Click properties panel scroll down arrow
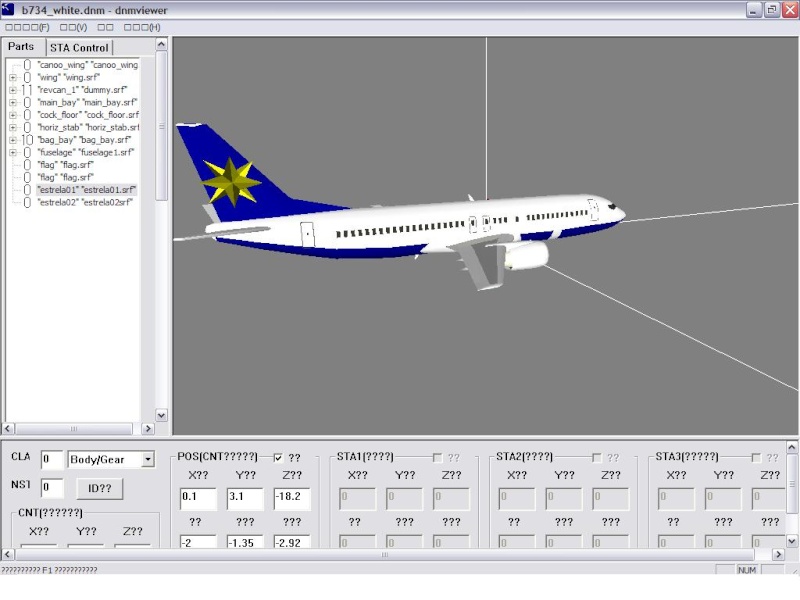This screenshot has width=800, height=600. (x=792, y=541)
